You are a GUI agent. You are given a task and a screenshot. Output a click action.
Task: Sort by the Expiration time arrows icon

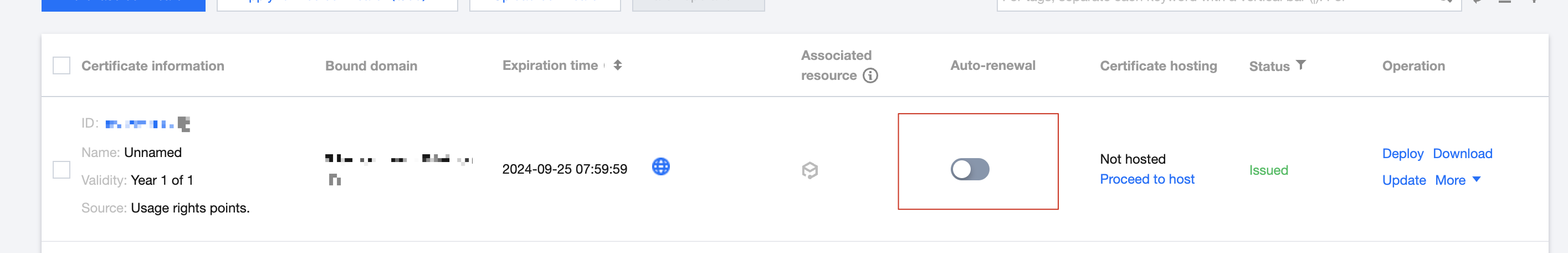[x=617, y=65]
